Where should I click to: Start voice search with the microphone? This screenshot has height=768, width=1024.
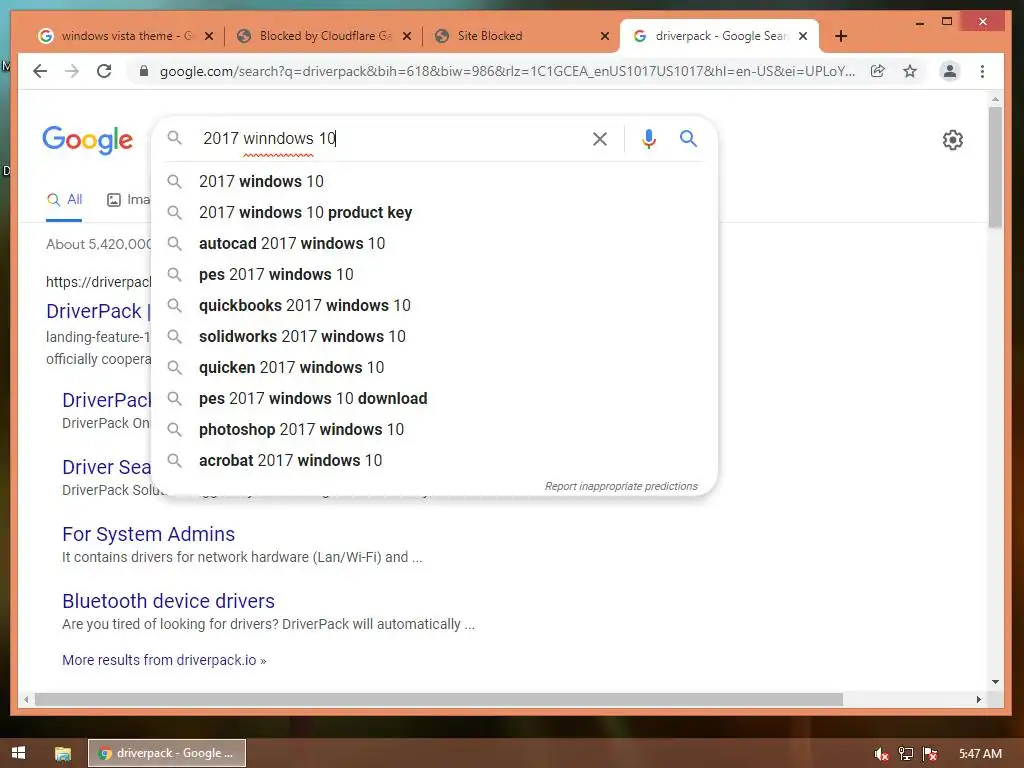[x=648, y=138]
